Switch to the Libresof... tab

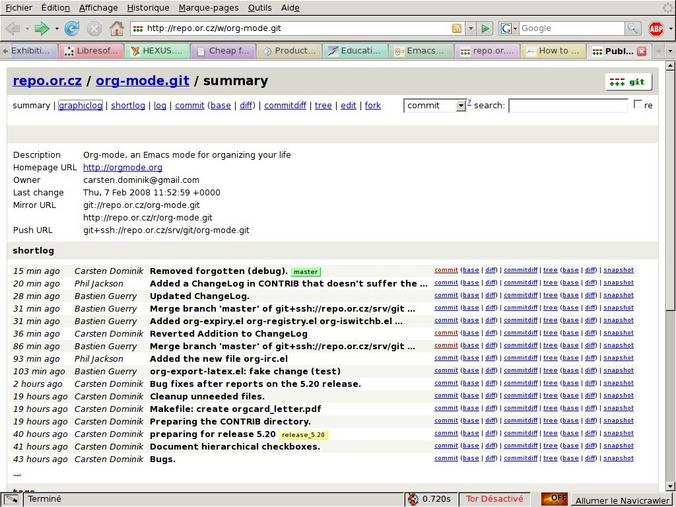point(91,51)
